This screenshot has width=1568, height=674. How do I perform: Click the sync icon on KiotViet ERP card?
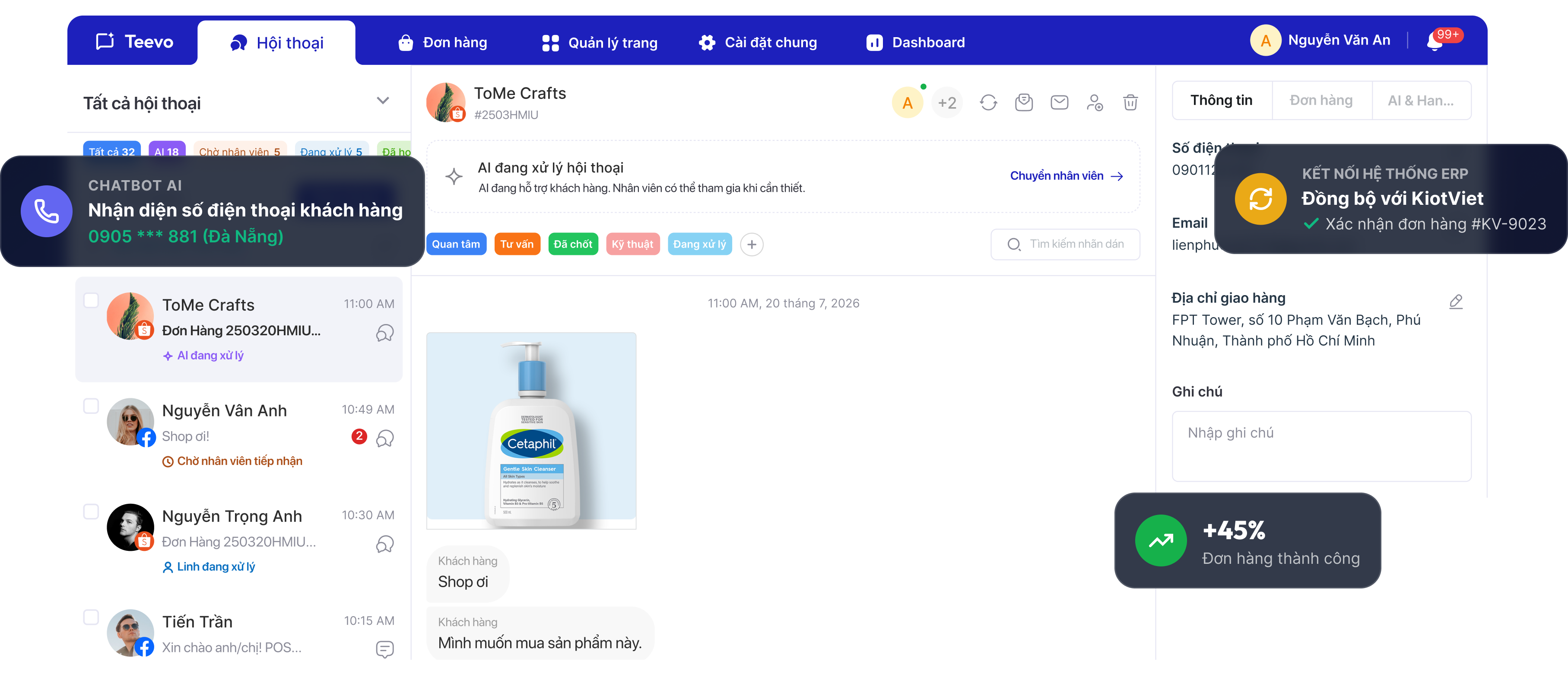[x=1260, y=198]
